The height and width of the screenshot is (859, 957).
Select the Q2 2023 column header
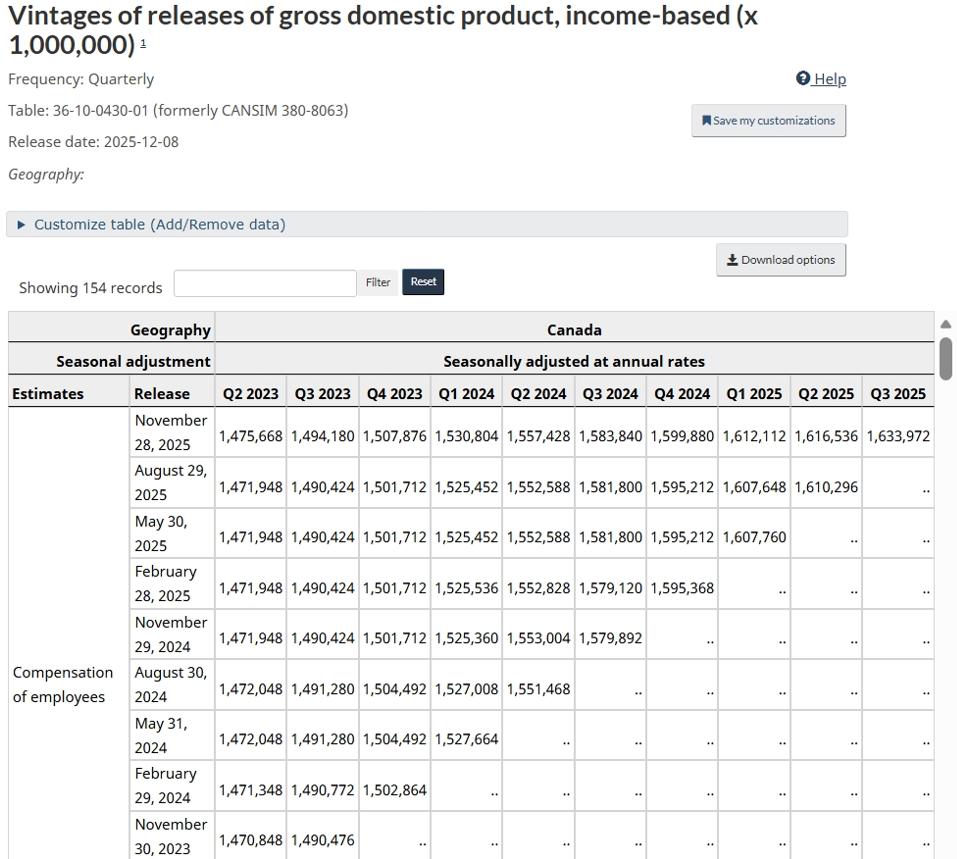coord(250,393)
